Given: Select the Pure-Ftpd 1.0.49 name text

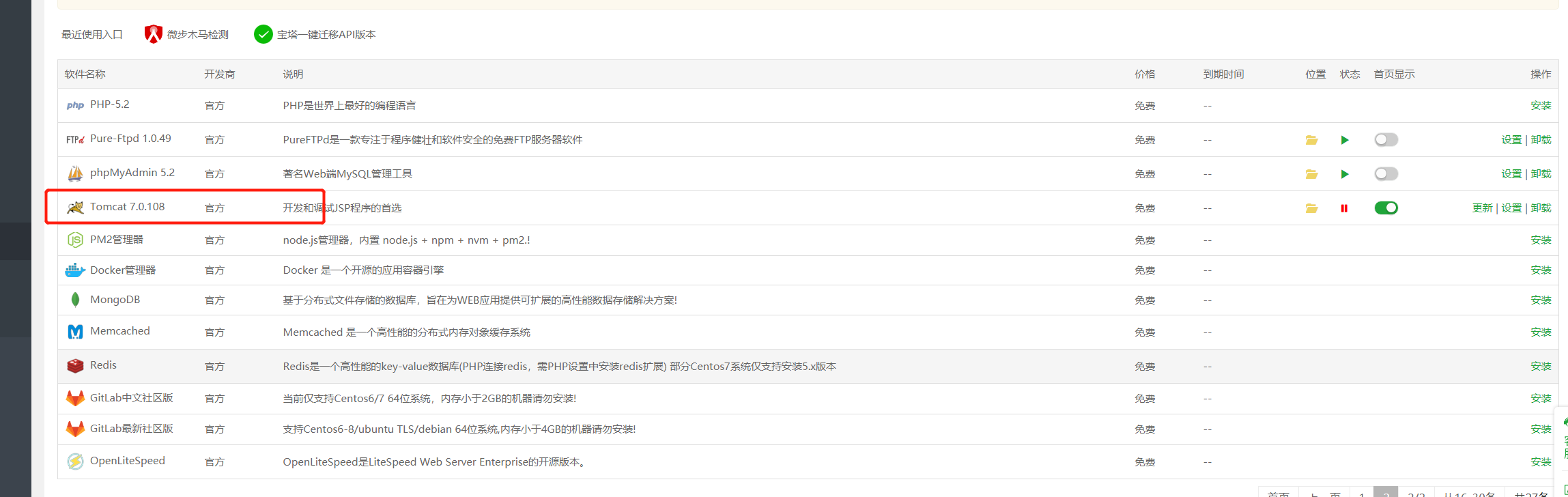Looking at the screenshot, I should pyautogui.click(x=130, y=139).
